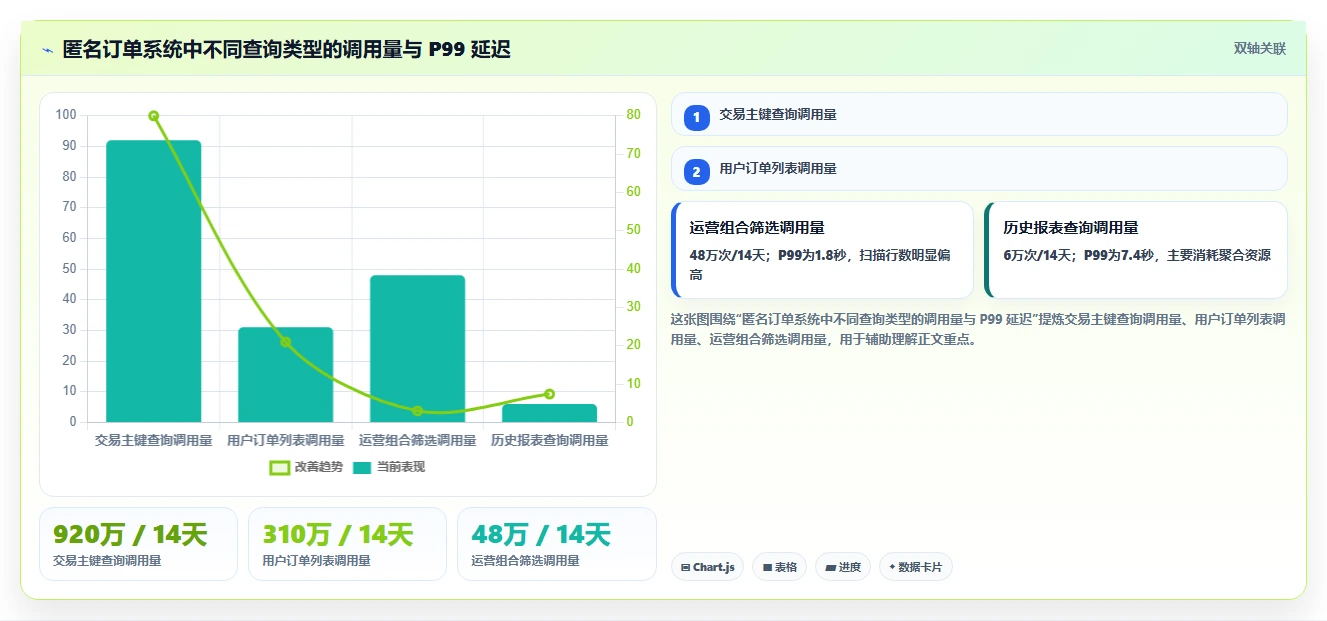Screen dimensions: 1327x621
Task: Click the 数据卡片 tag chip
Action: click(916, 567)
